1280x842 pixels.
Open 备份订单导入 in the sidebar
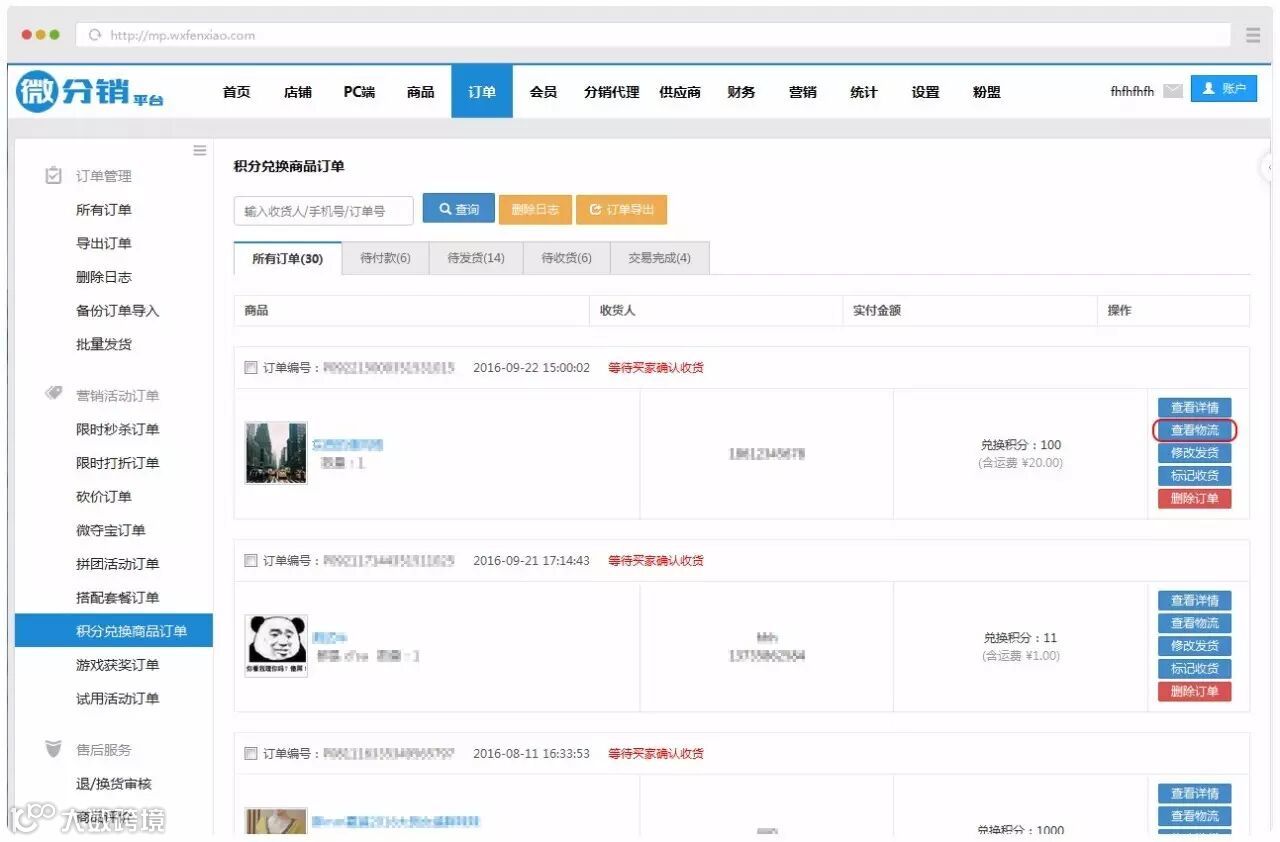click(118, 311)
